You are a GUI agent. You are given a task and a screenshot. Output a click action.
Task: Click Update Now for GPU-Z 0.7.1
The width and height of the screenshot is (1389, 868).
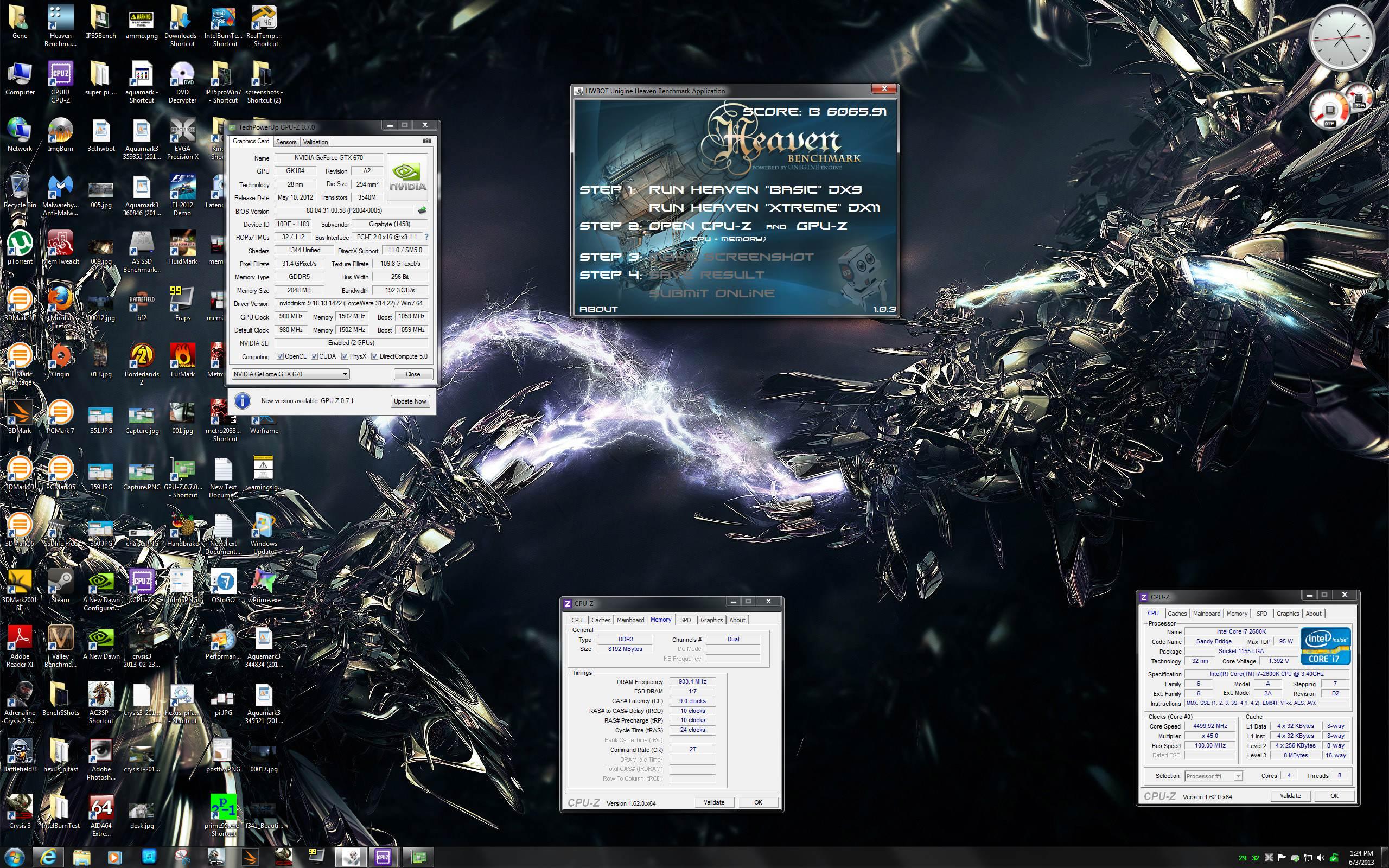tap(410, 401)
